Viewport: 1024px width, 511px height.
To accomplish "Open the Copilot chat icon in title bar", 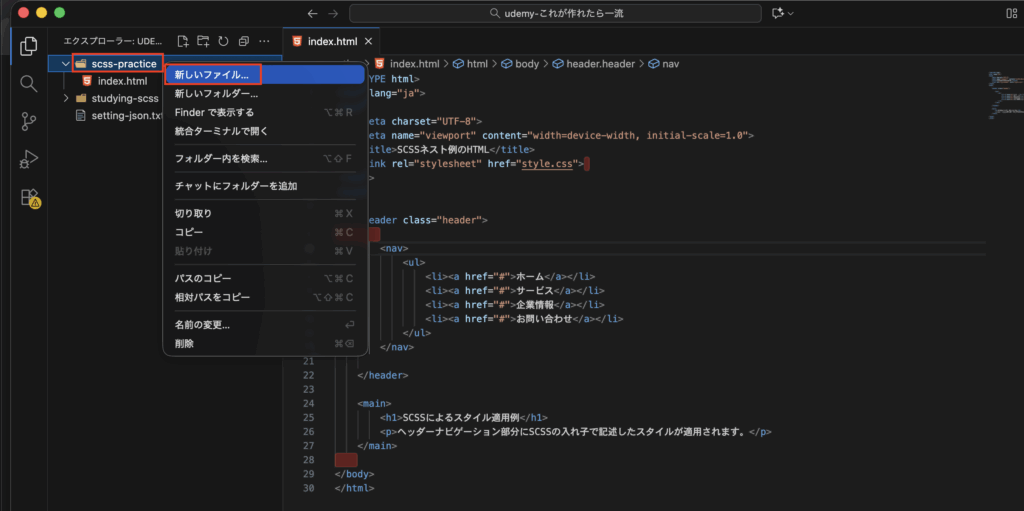I will click(776, 13).
